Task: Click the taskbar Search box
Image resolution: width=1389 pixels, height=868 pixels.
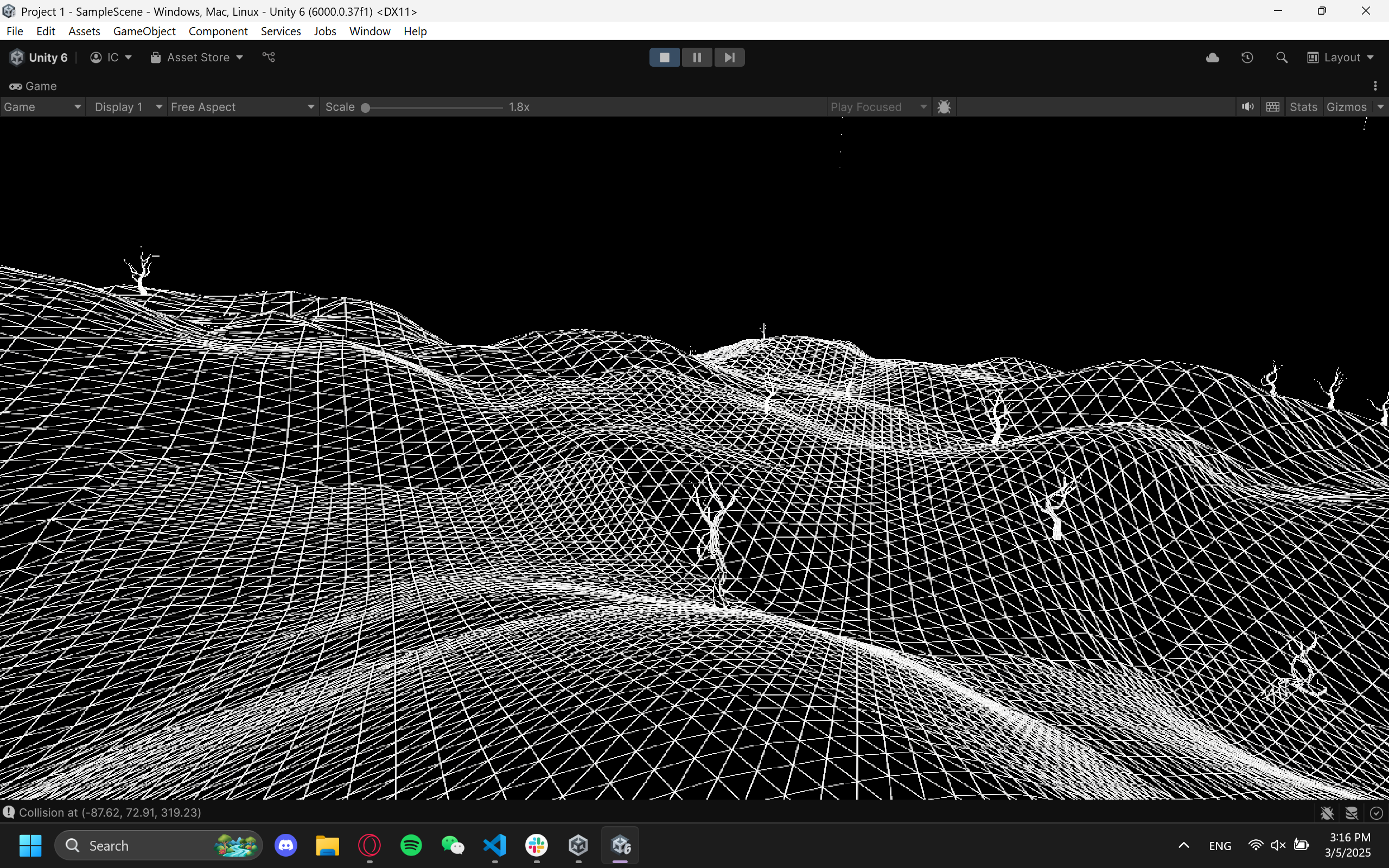Action: (x=158, y=845)
